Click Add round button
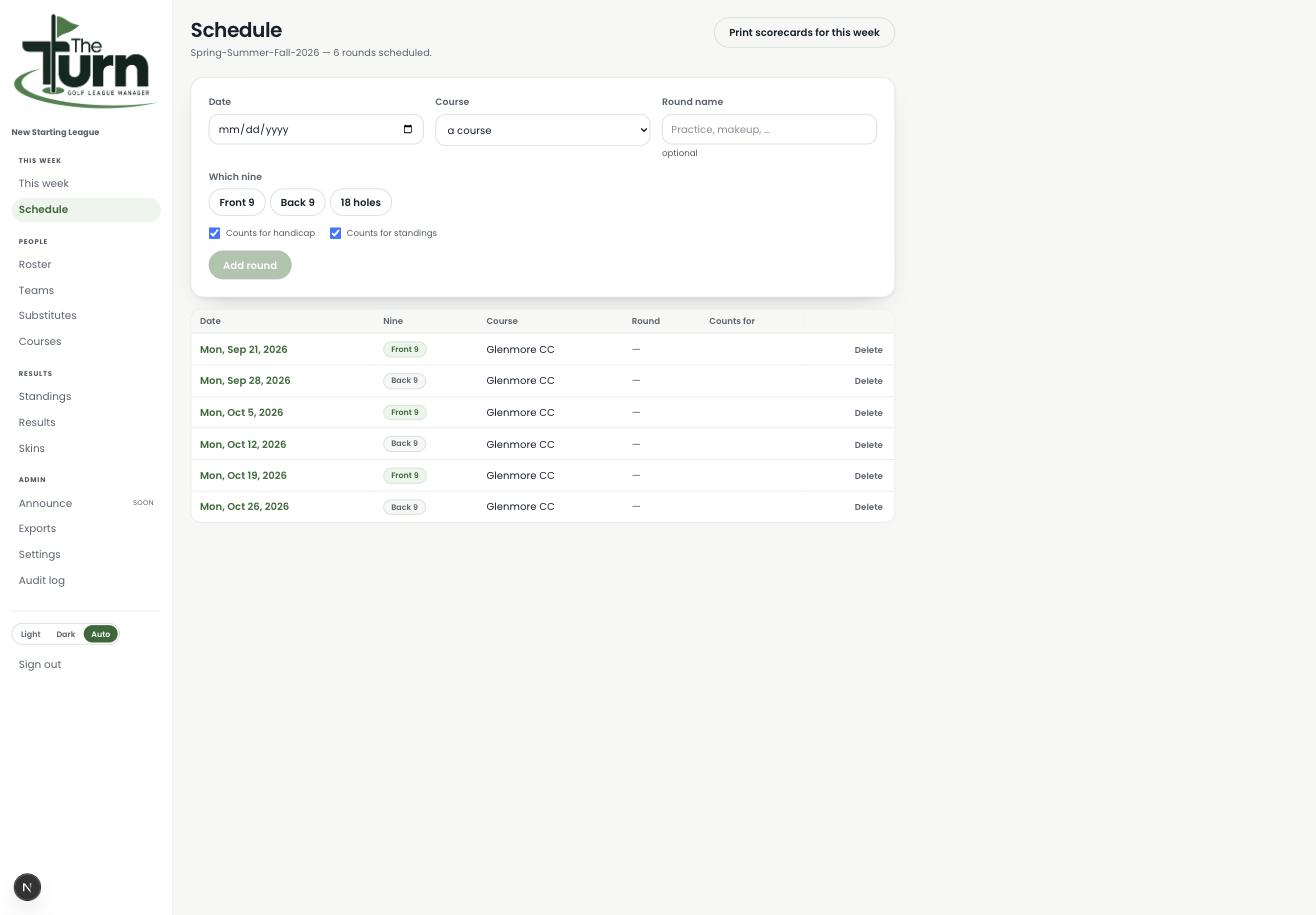The image size is (1316, 915). (250, 265)
